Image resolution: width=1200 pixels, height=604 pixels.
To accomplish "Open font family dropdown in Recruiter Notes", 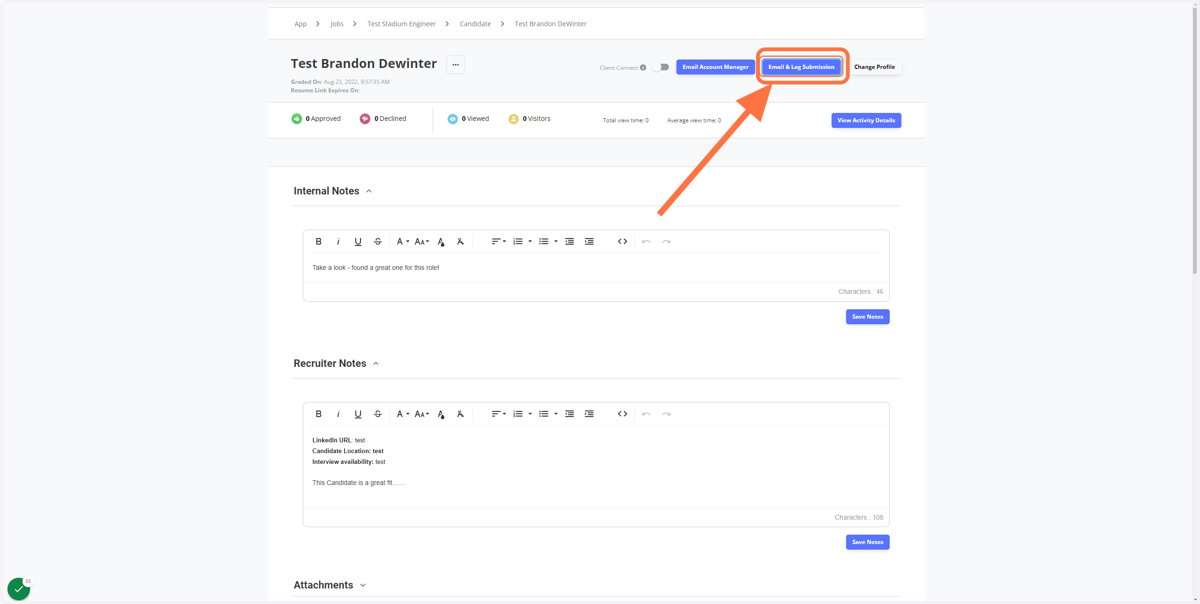I will 402,414.
